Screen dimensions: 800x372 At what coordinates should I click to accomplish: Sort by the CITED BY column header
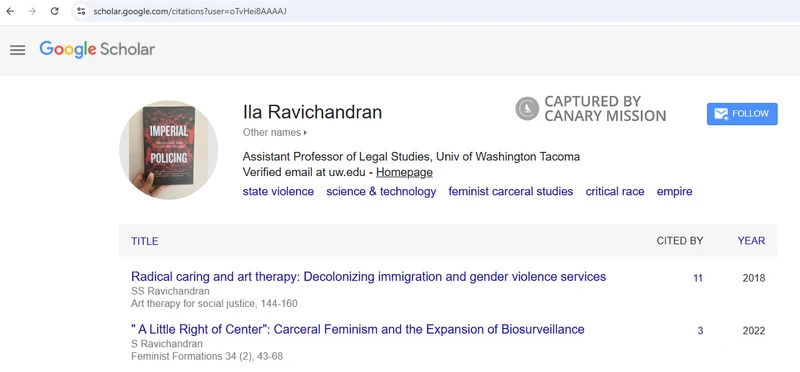pyautogui.click(x=680, y=241)
